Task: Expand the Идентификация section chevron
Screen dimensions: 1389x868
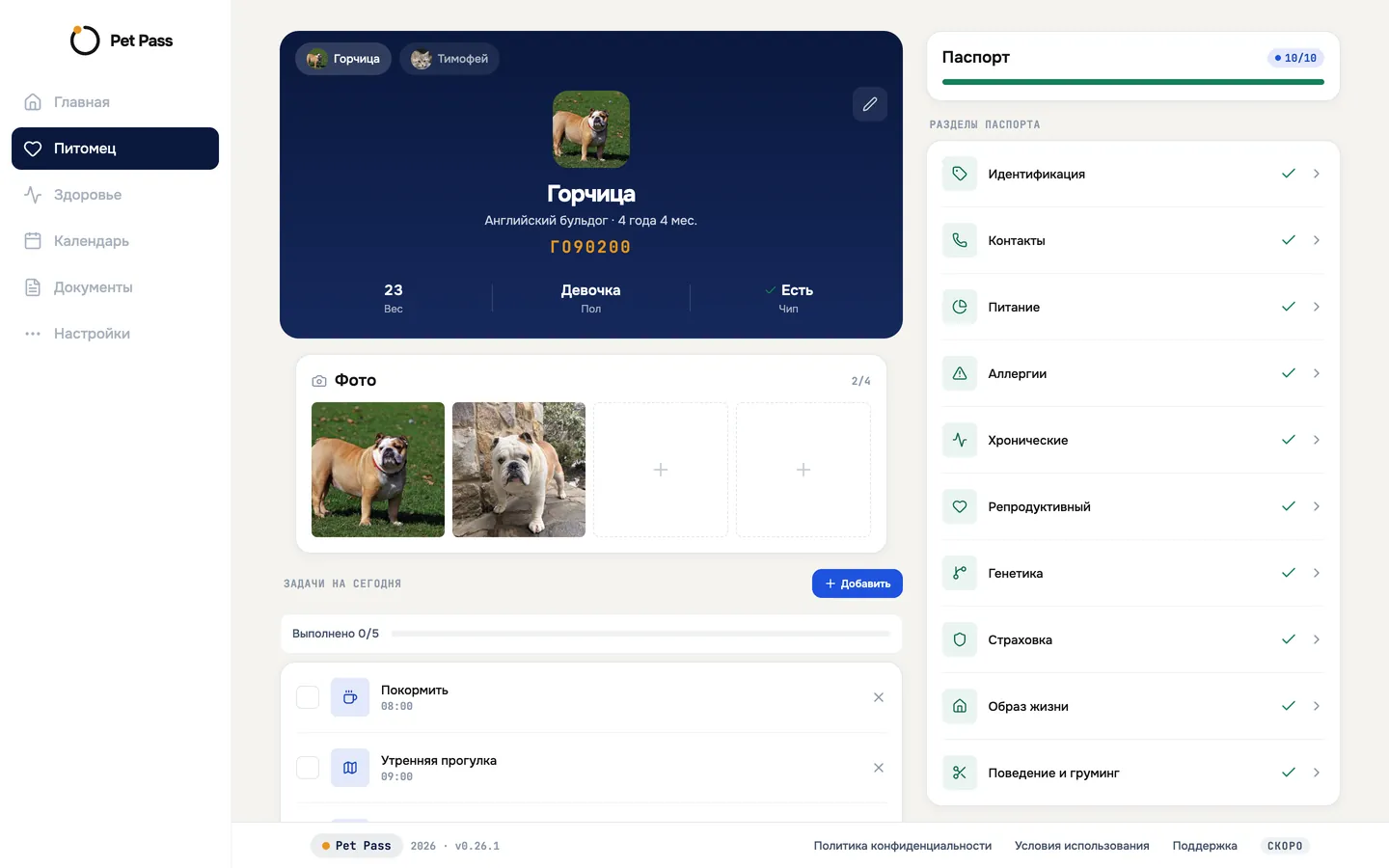Action: [x=1317, y=174]
